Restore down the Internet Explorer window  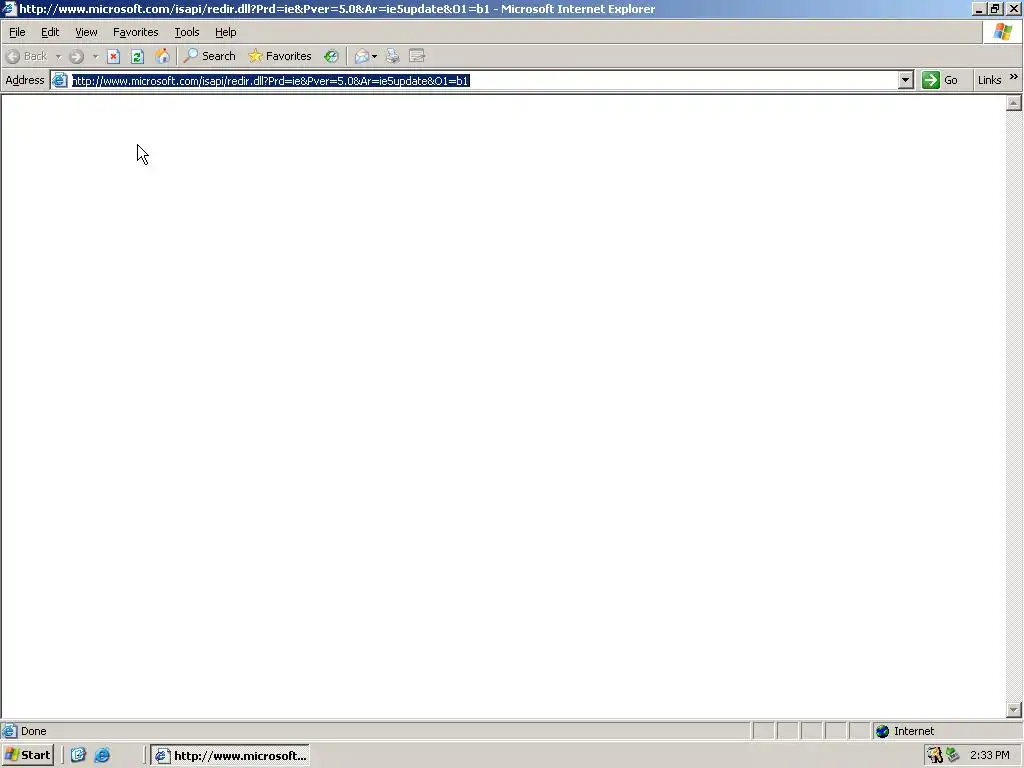point(995,9)
